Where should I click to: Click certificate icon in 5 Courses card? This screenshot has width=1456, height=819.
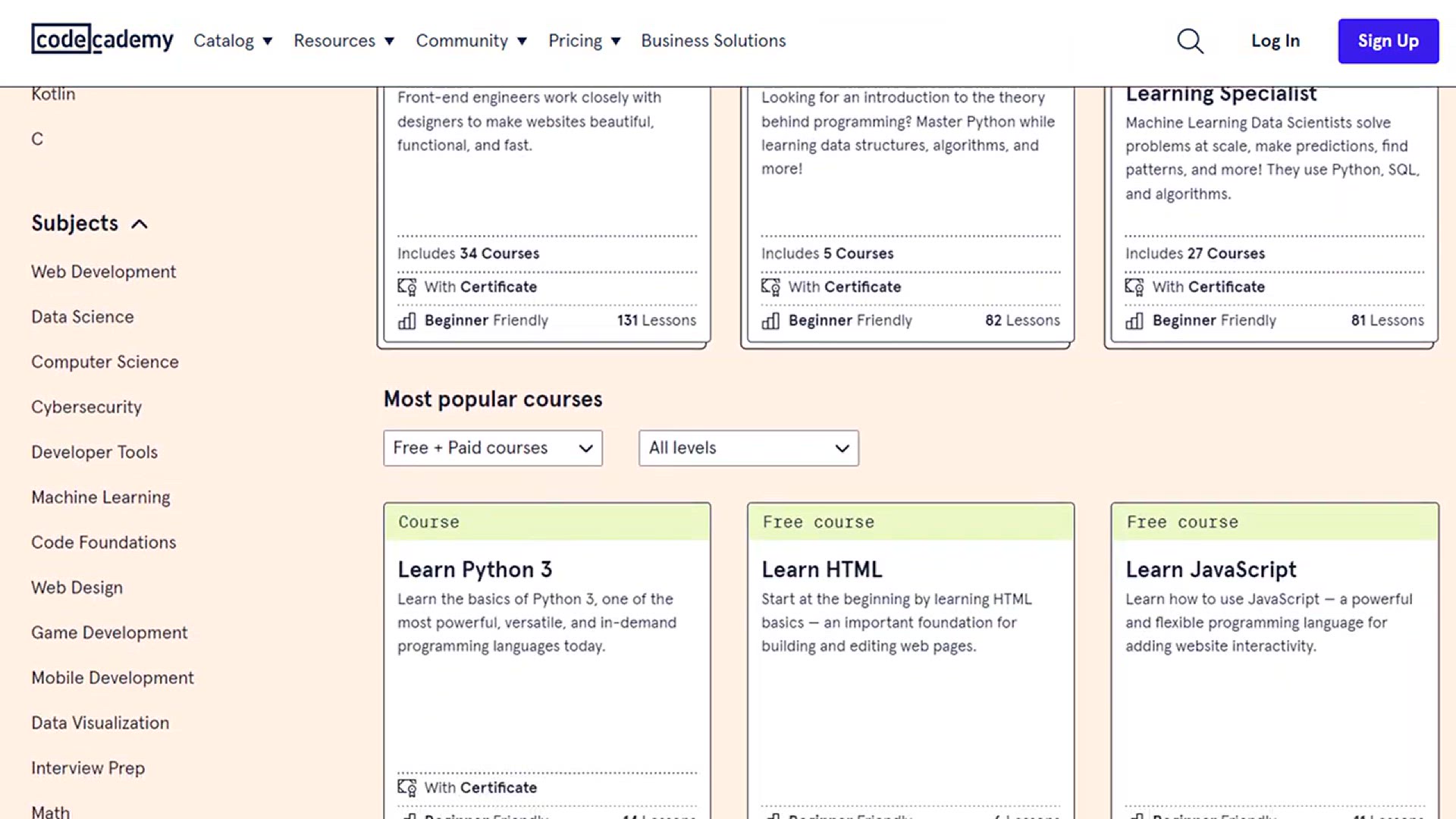(771, 287)
